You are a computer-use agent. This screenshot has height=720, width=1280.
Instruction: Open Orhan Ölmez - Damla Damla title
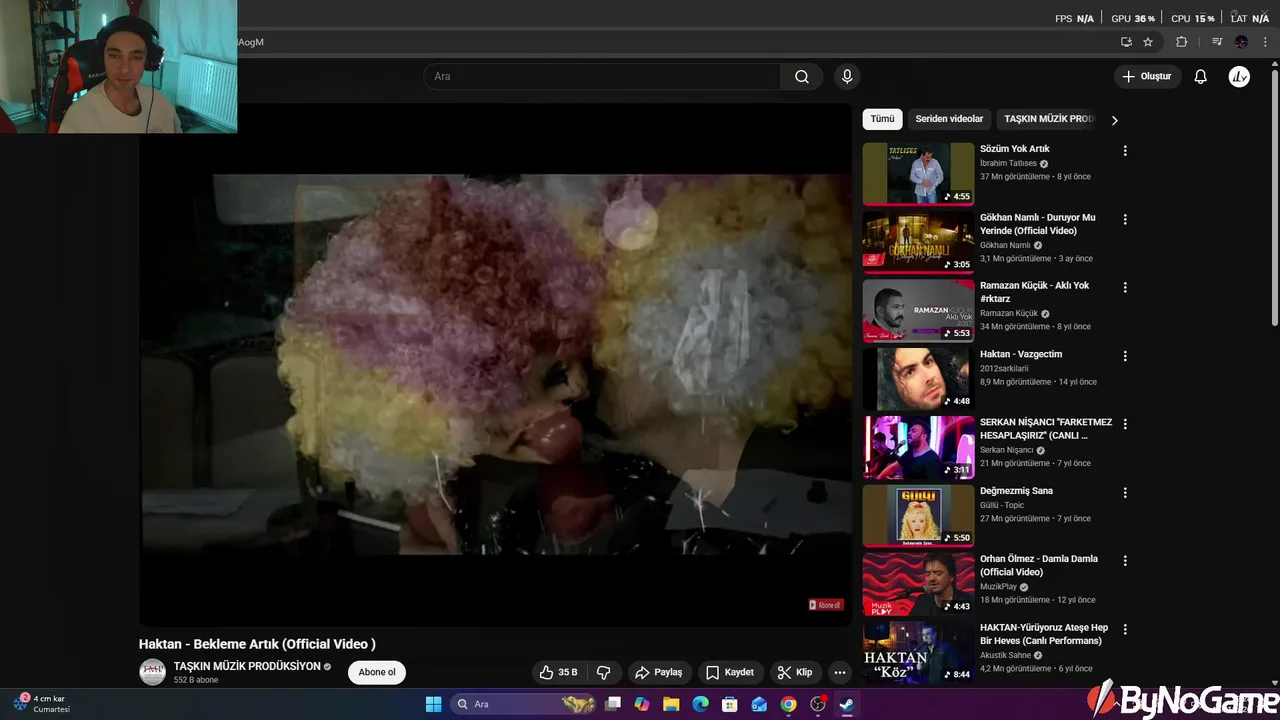1039,565
